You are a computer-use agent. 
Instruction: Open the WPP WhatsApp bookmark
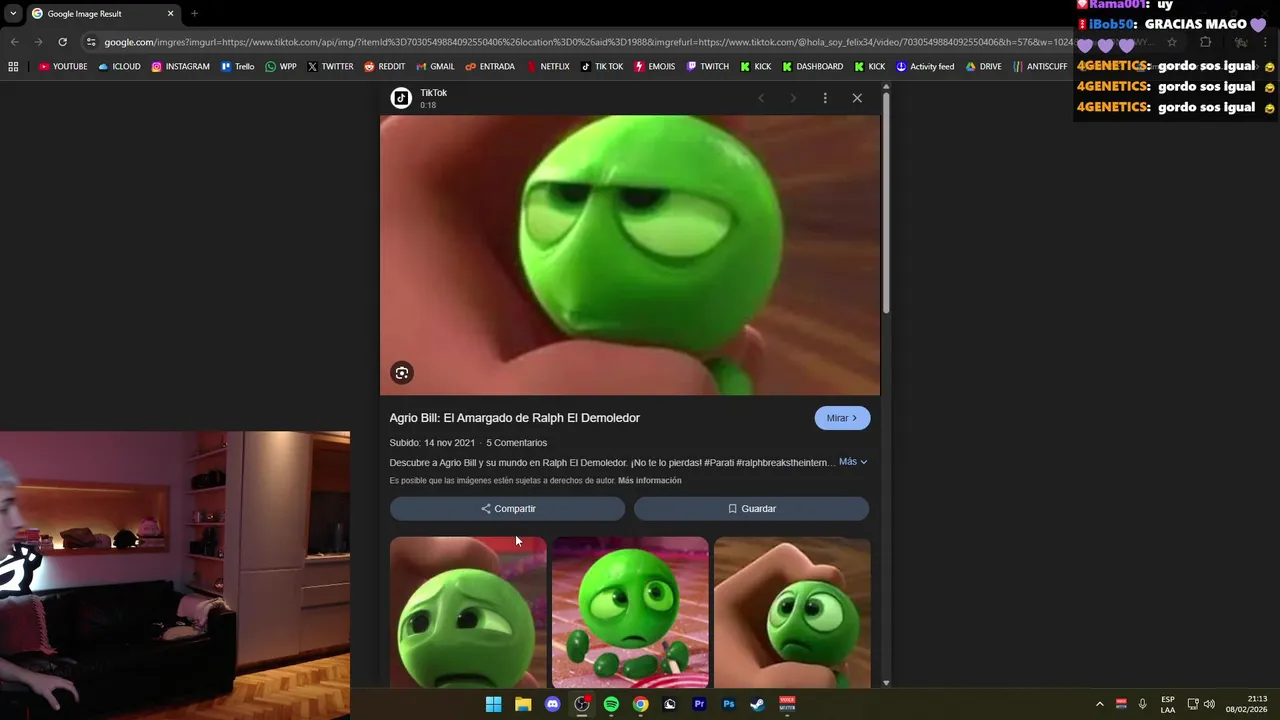click(280, 67)
